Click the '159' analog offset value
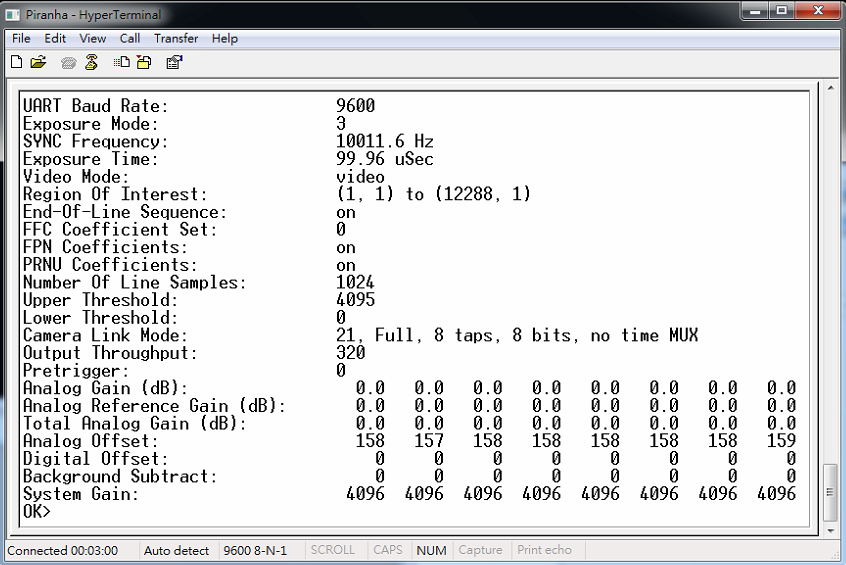 pos(781,441)
